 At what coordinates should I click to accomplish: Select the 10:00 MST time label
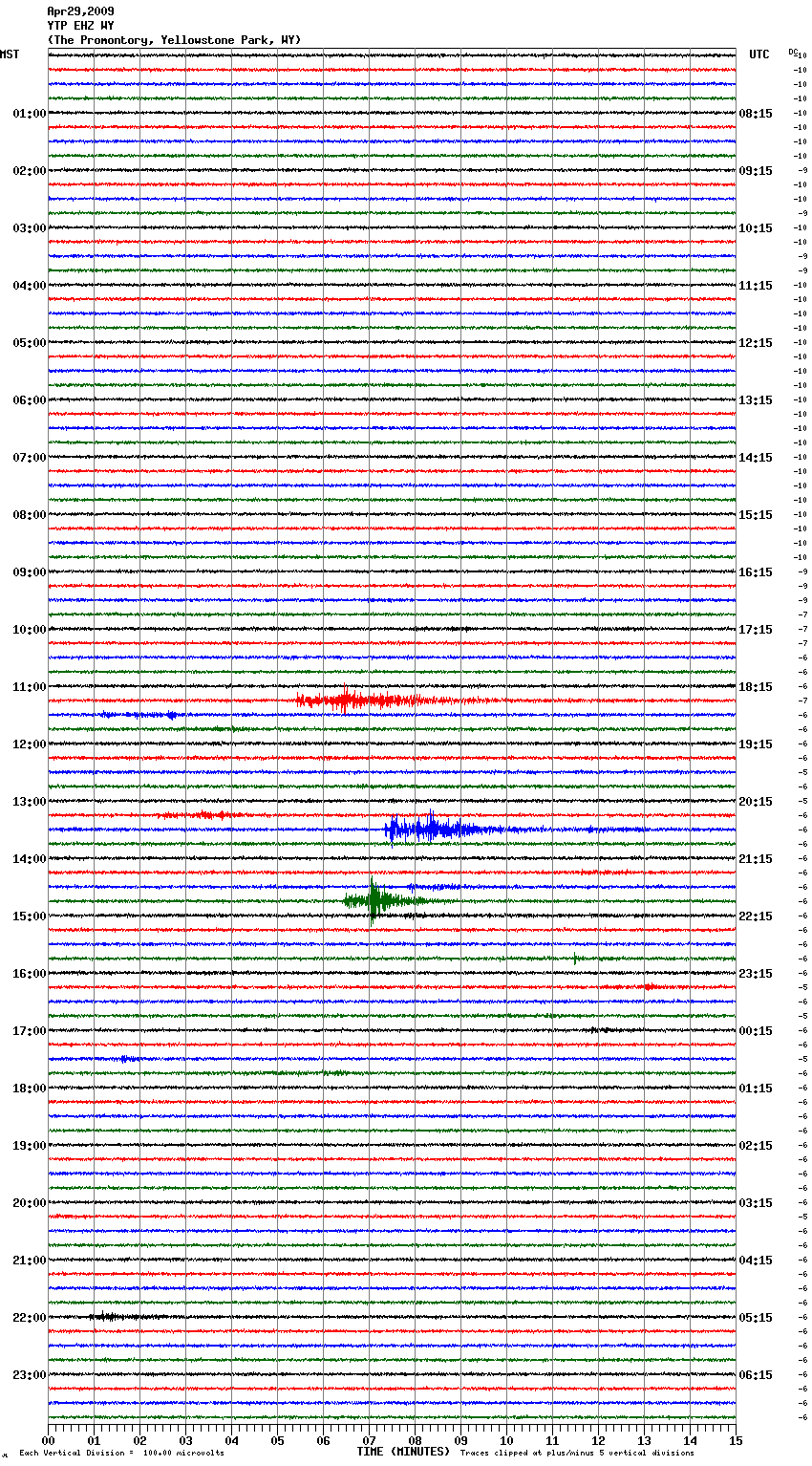coord(30,630)
